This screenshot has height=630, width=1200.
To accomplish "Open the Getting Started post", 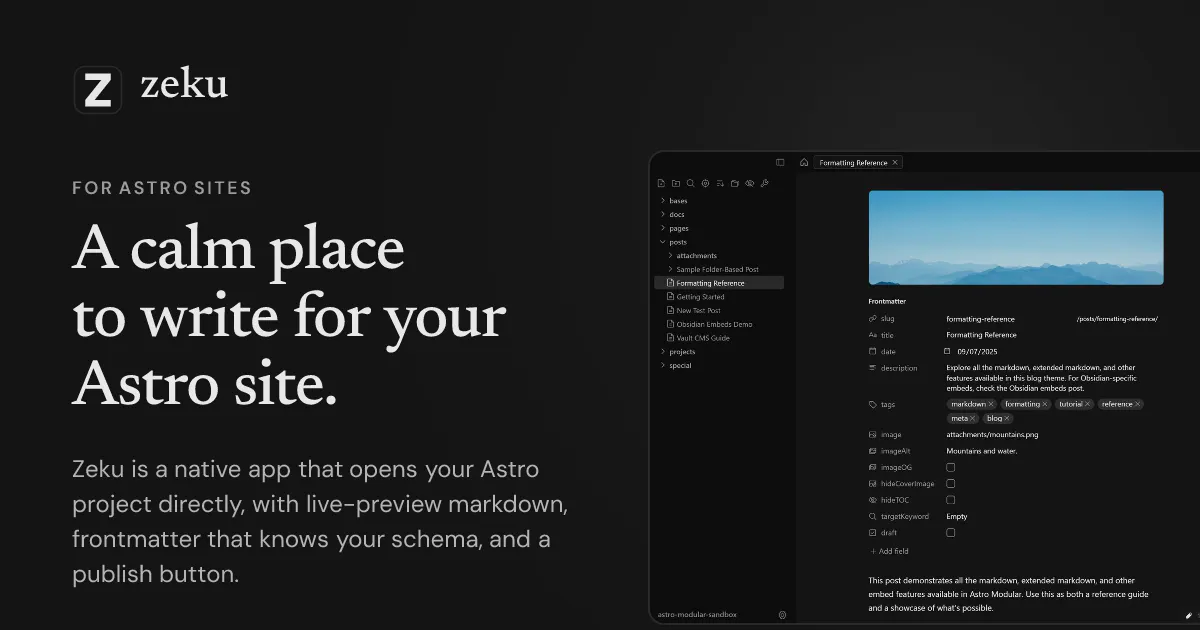I will click(700, 297).
